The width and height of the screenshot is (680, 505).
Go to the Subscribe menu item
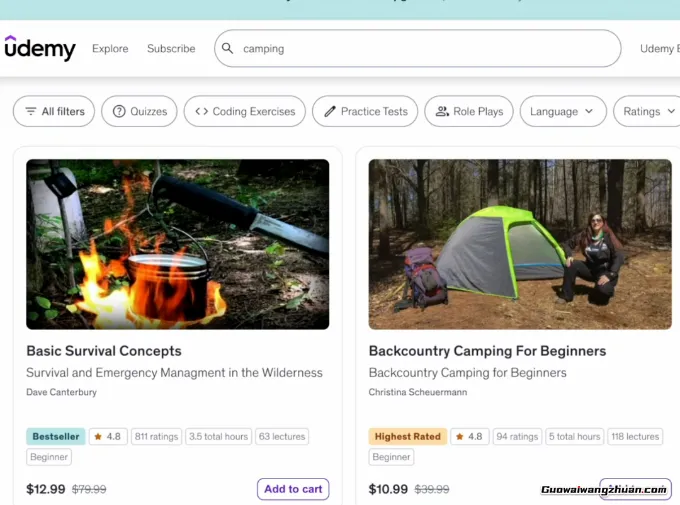pos(171,48)
